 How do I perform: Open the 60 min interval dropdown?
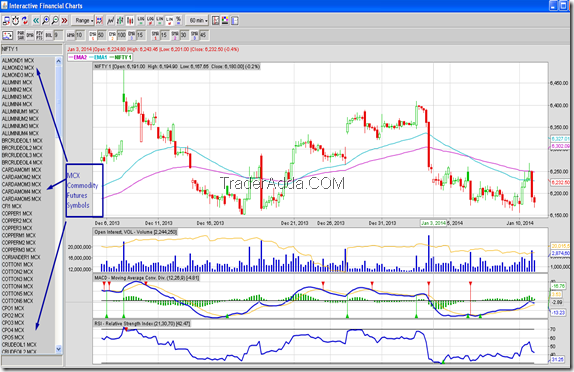coord(197,21)
